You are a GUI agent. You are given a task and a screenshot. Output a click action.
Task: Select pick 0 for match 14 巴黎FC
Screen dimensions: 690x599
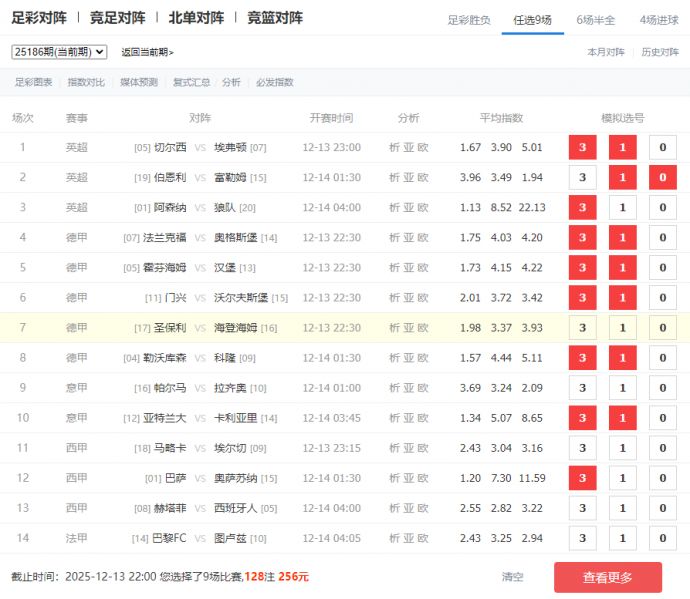662,538
